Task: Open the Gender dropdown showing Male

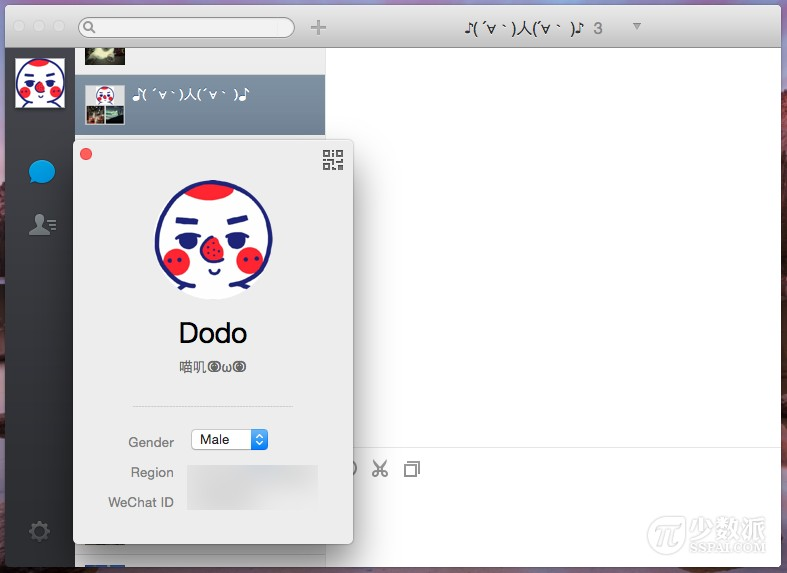Action: [x=229, y=440]
